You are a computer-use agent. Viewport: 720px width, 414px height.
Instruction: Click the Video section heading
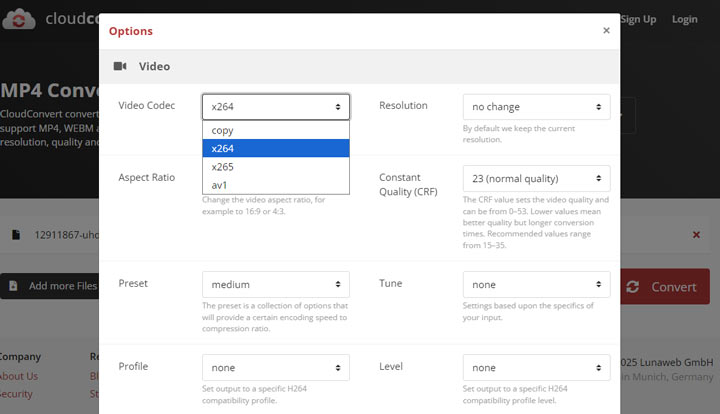point(154,67)
